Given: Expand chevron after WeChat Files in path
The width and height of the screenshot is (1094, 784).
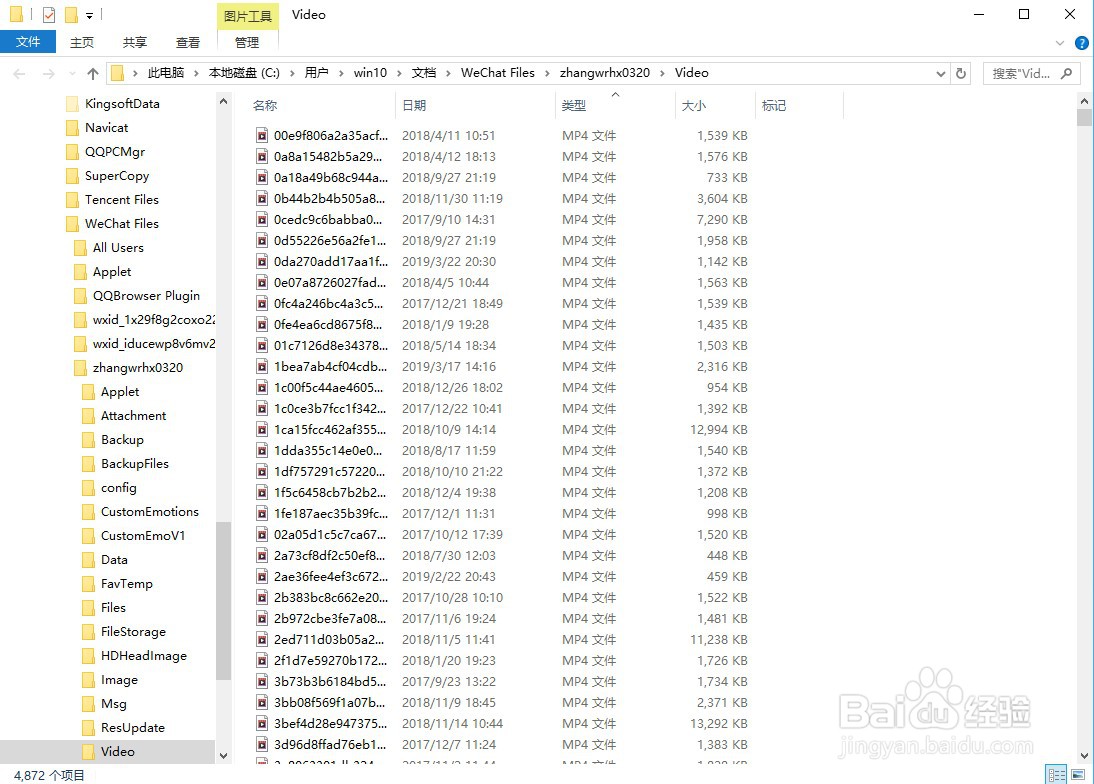Looking at the screenshot, I should pyautogui.click(x=547, y=73).
